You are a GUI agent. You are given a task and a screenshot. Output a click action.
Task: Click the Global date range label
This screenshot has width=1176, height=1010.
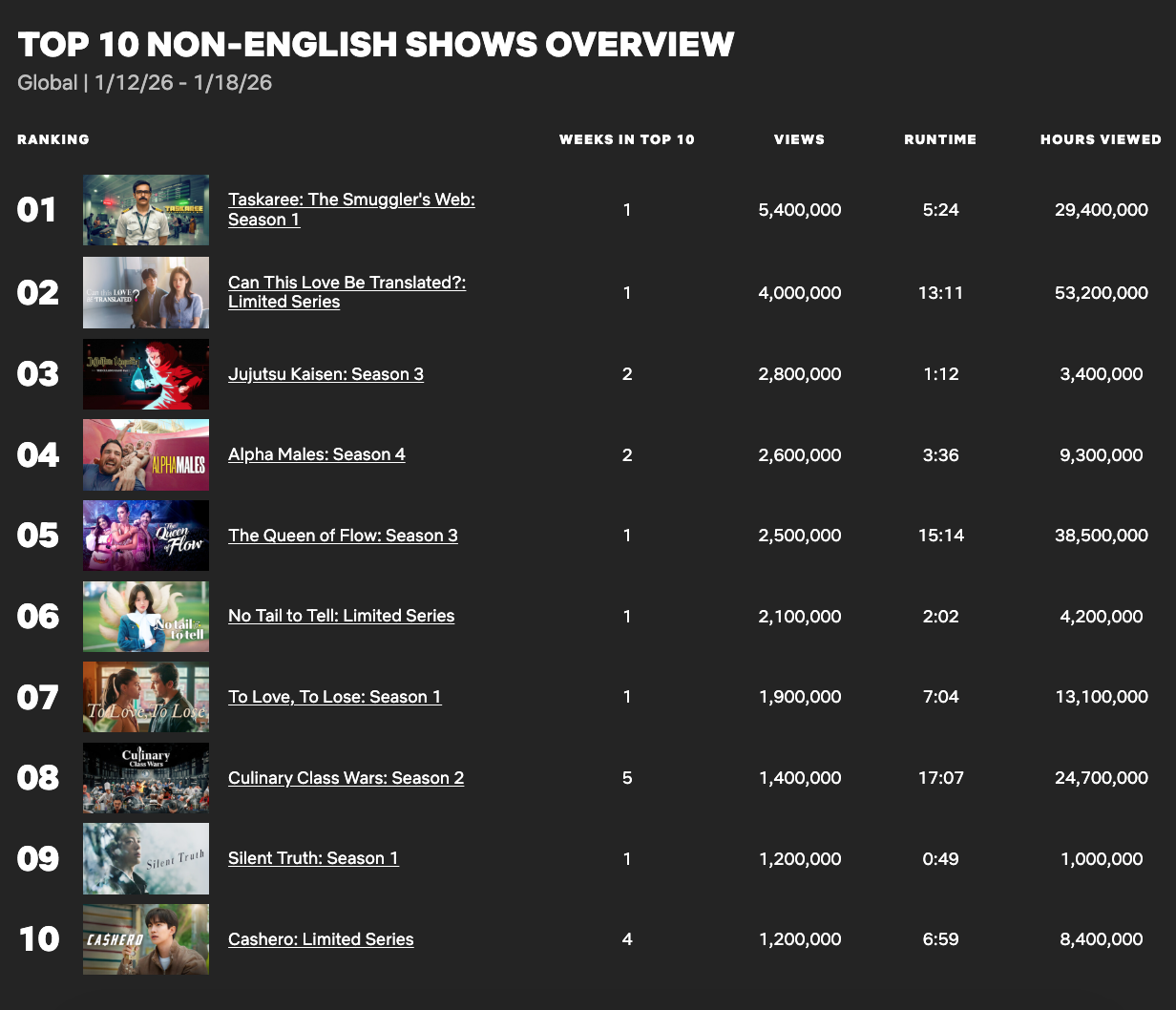tap(143, 83)
